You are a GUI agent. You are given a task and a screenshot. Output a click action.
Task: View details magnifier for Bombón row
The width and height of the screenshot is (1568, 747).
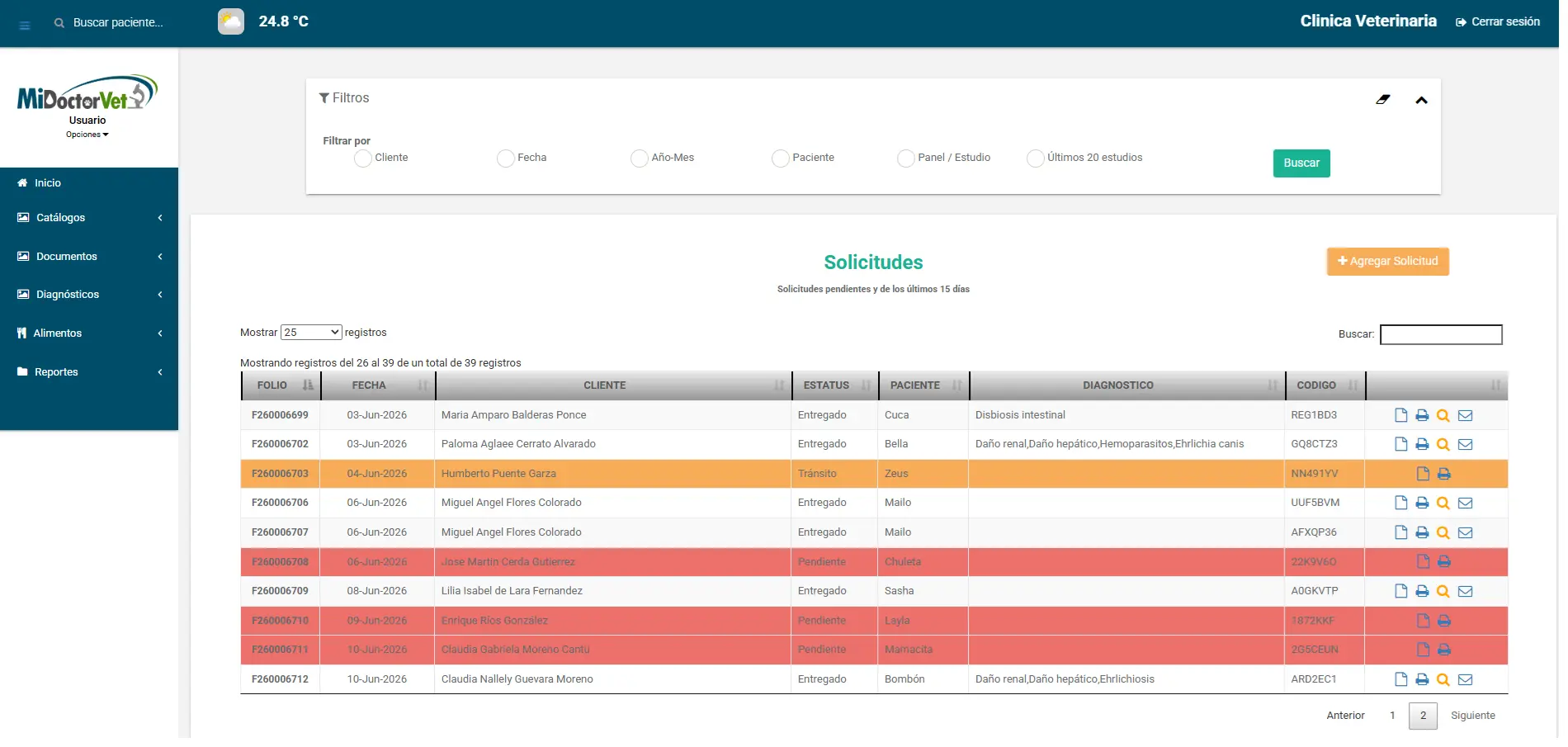[x=1443, y=679]
